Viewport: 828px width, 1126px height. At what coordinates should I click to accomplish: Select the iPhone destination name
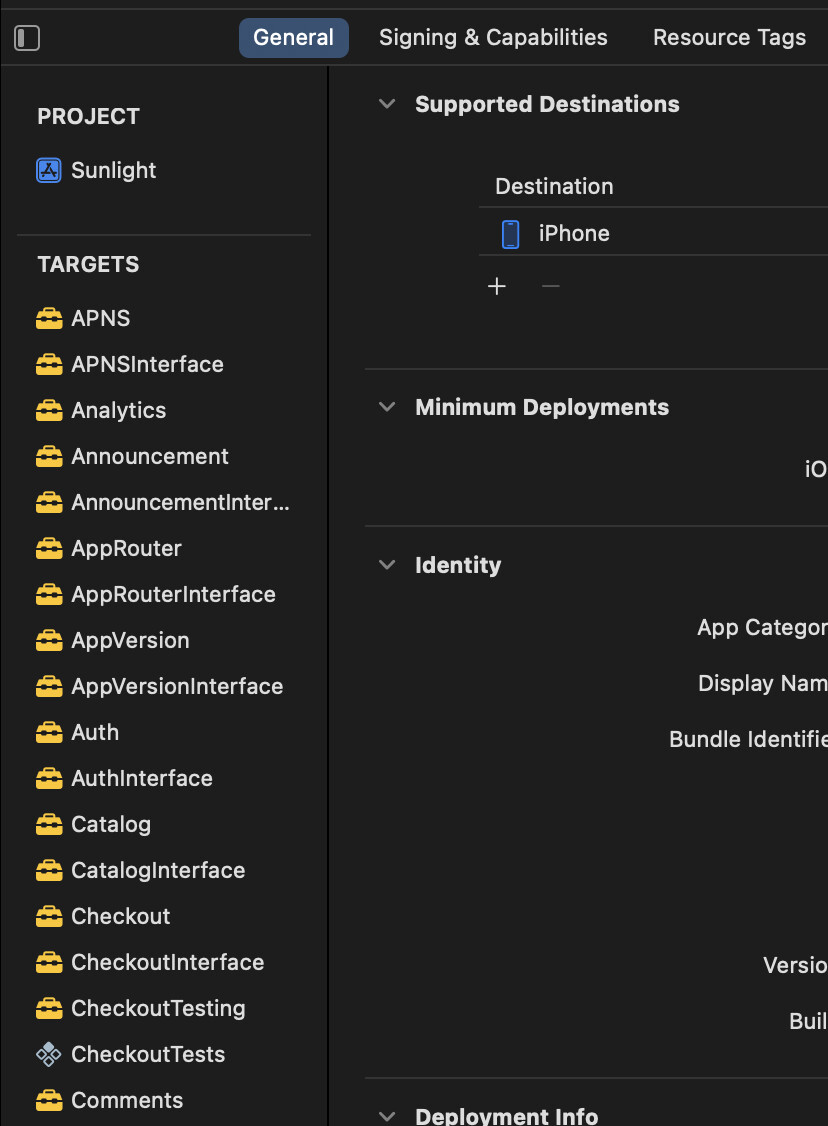pyautogui.click(x=575, y=233)
